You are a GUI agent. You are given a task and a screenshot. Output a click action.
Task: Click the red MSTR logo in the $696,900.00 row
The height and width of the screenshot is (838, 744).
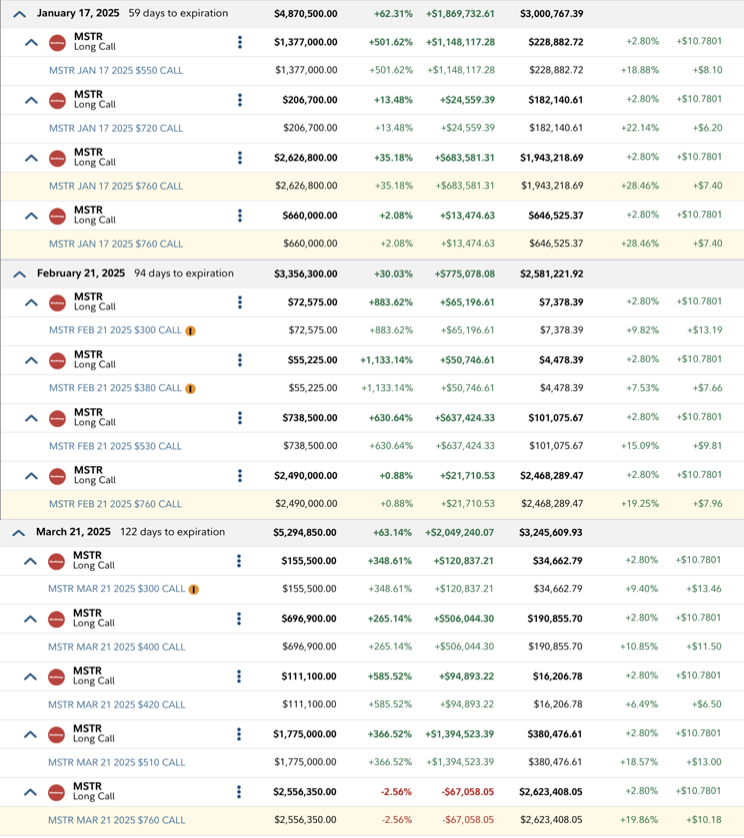click(56, 619)
